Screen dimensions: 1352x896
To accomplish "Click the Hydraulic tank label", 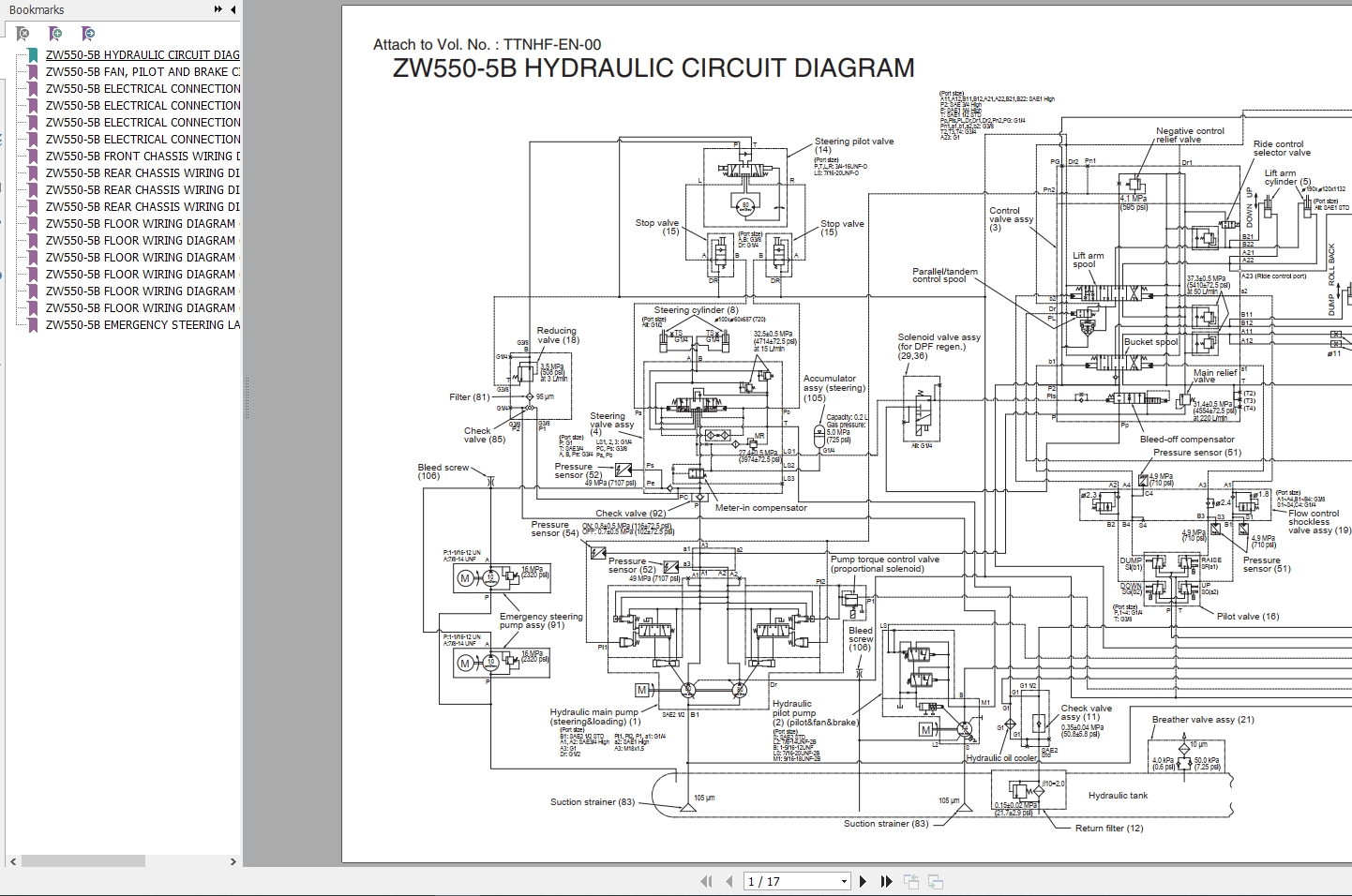I will pyautogui.click(x=1118, y=796).
